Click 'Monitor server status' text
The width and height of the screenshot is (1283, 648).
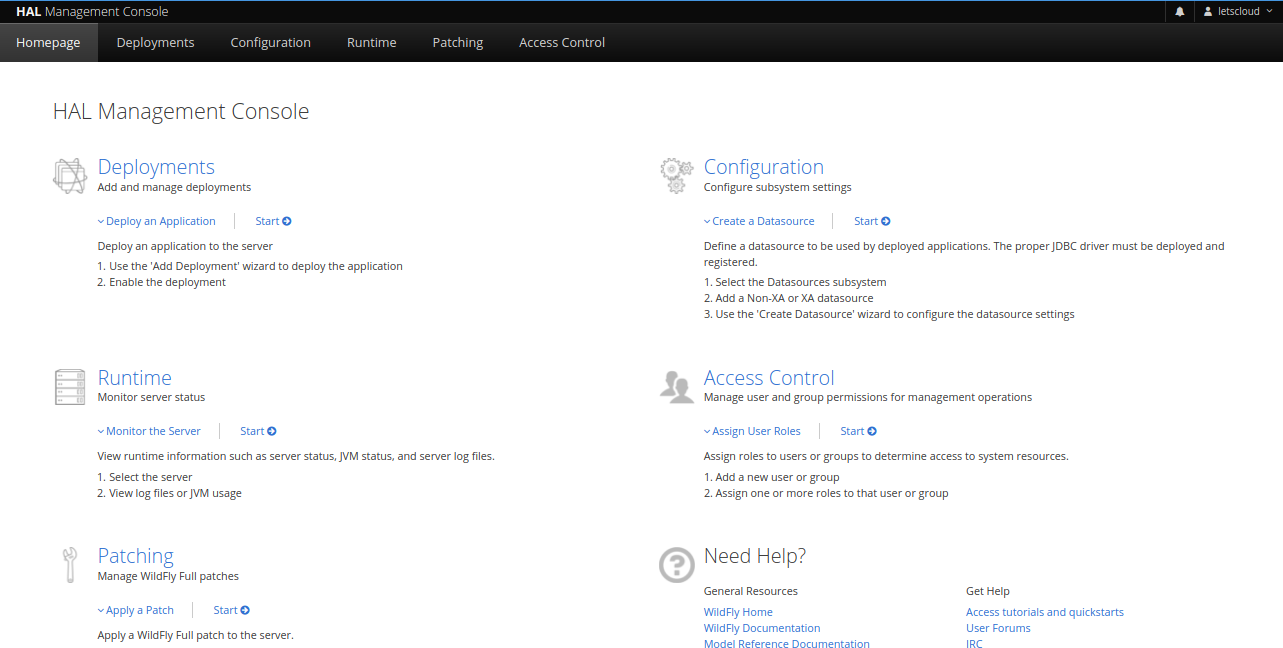[151, 397]
